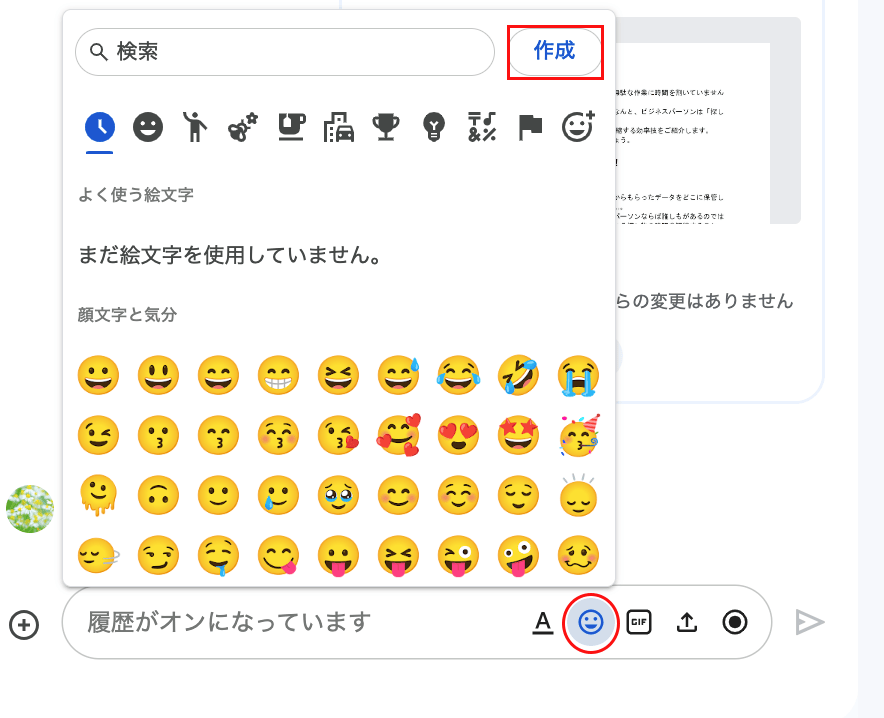Click the upload file icon

[687, 622]
